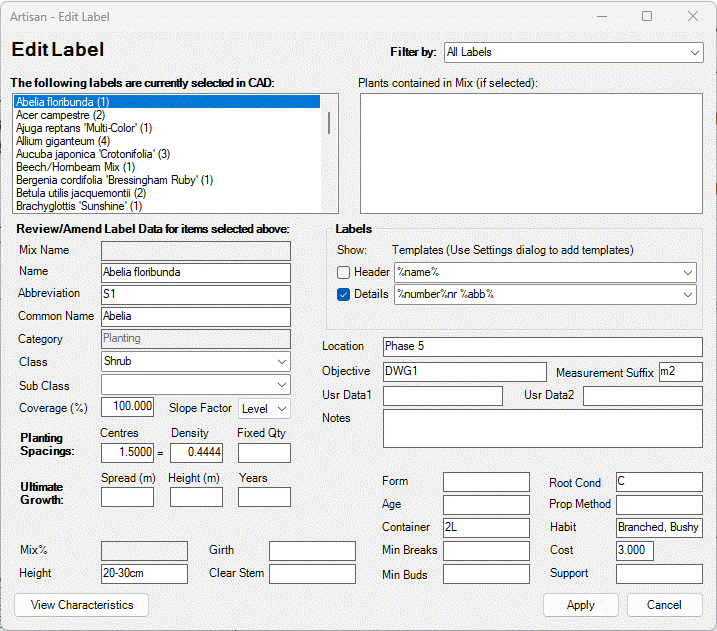Image resolution: width=717 pixels, height=631 pixels.
Task: Select Acer campestre (2) in list
Action: tap(60, 115)
